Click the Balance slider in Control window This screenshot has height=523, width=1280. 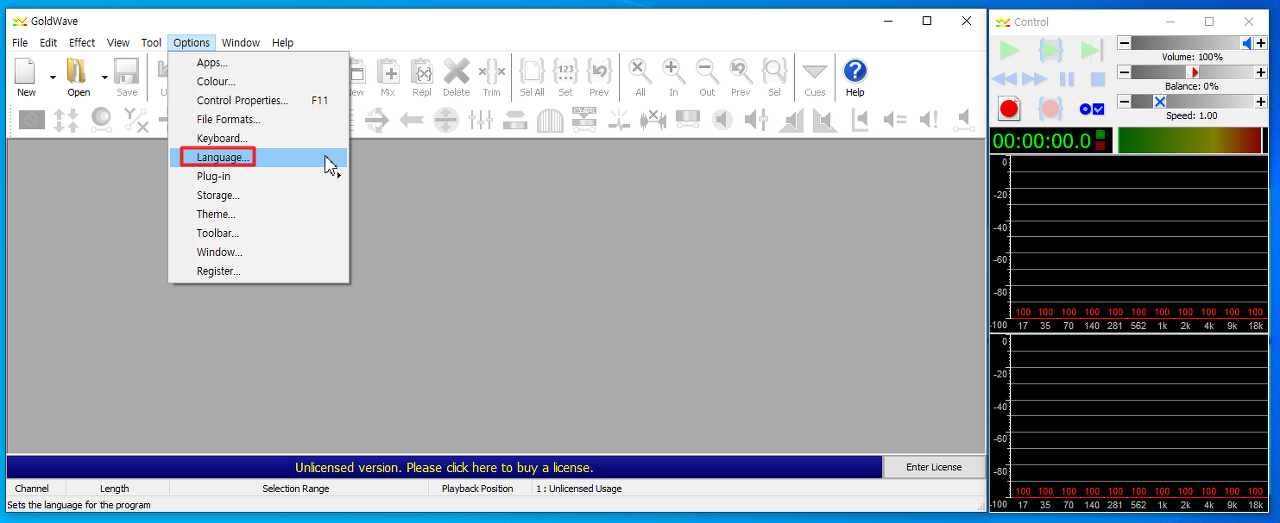1192,72
